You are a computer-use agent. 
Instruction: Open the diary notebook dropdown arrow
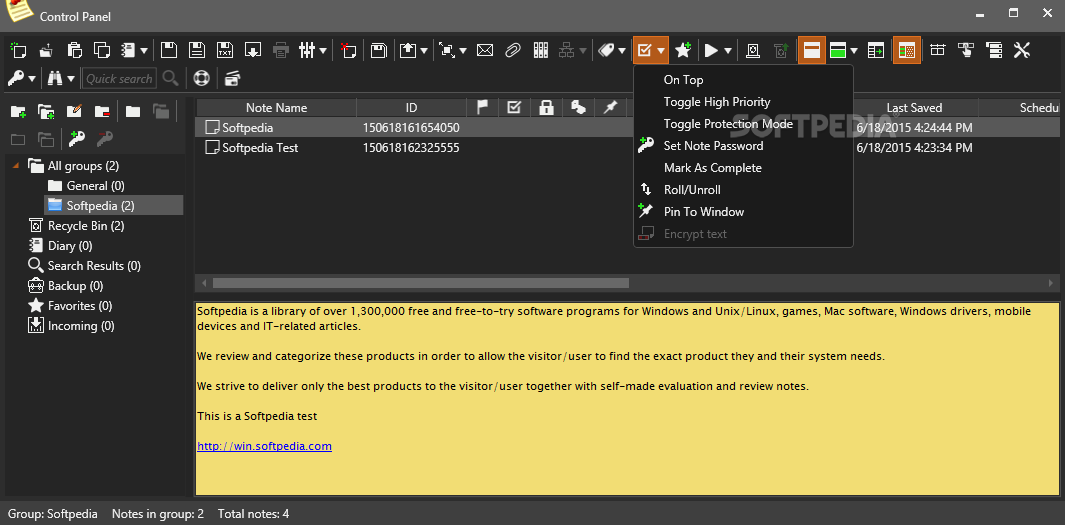pyautogui.click(x=144, y=50)
